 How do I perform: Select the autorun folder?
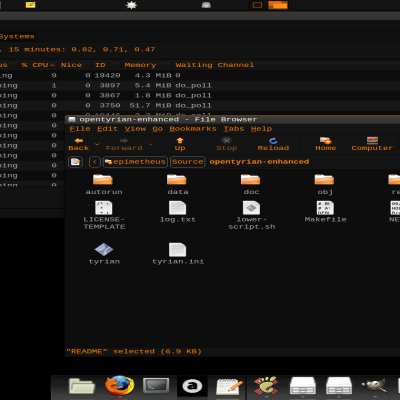click(103, 184)
